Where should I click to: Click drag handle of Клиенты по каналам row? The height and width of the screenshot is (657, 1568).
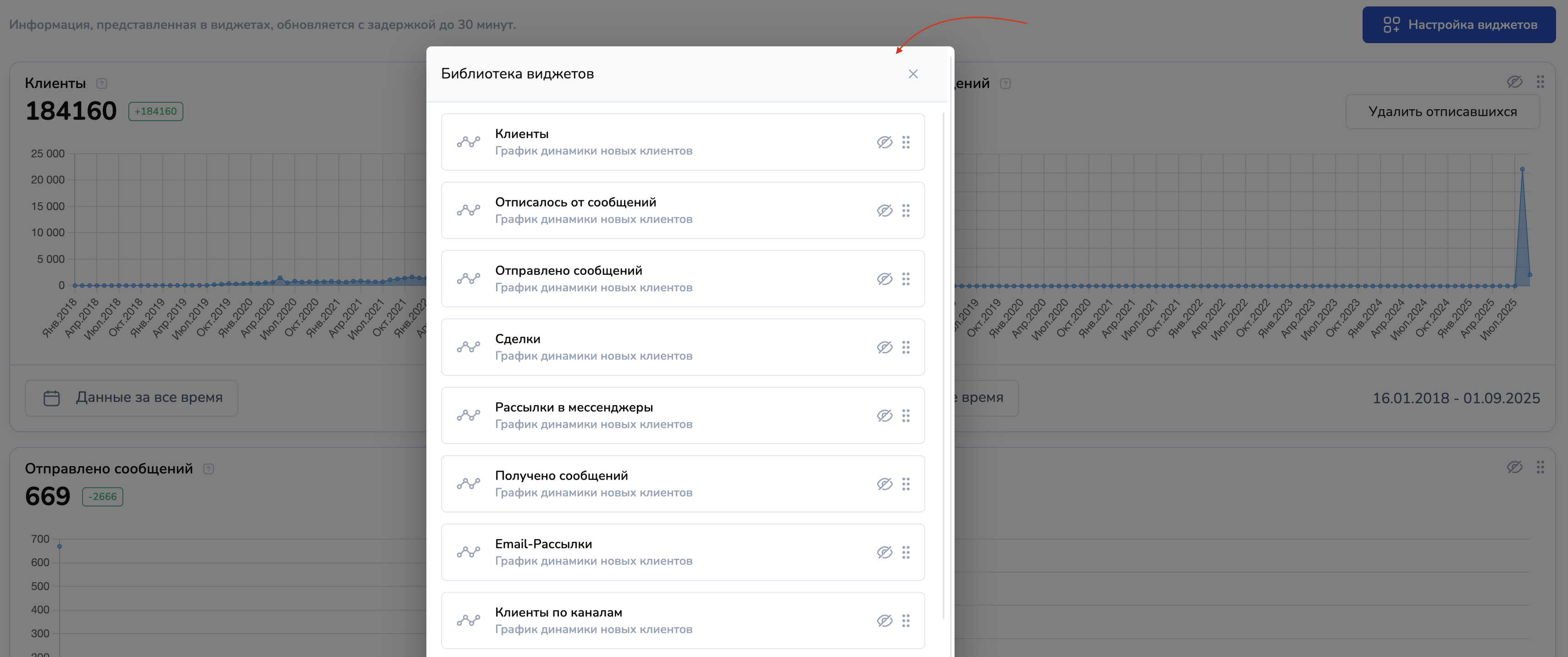(906, 620)
